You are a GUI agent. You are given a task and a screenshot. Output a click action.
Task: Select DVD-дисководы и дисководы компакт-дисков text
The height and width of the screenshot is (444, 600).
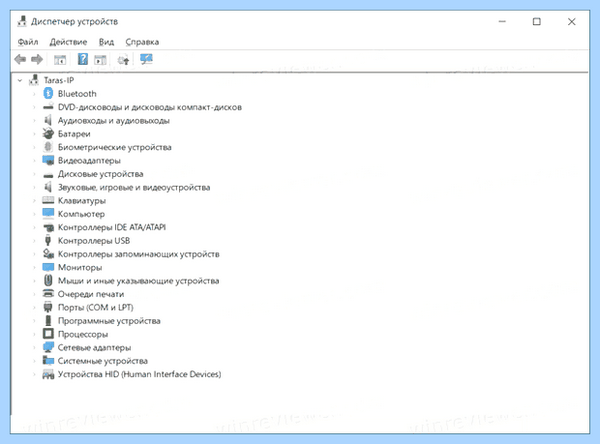[150, 107]
